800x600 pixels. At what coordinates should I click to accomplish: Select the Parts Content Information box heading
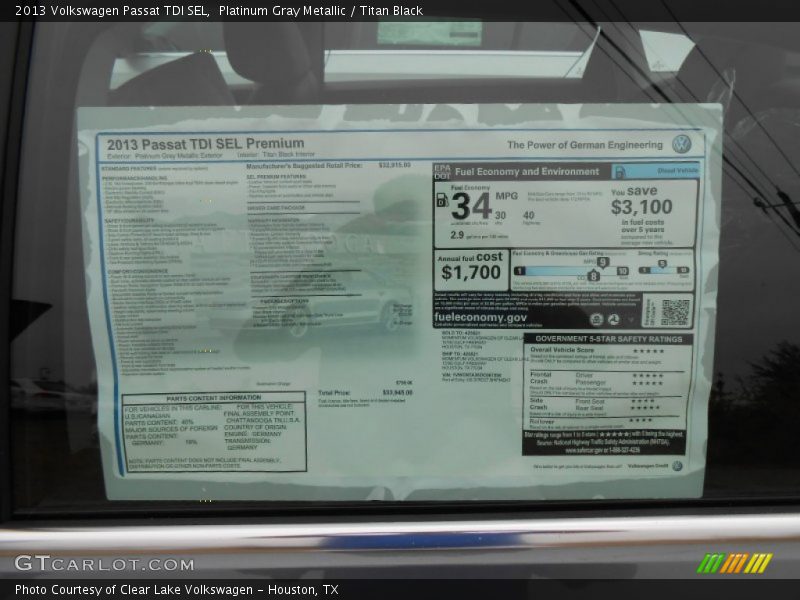[213, 398]
